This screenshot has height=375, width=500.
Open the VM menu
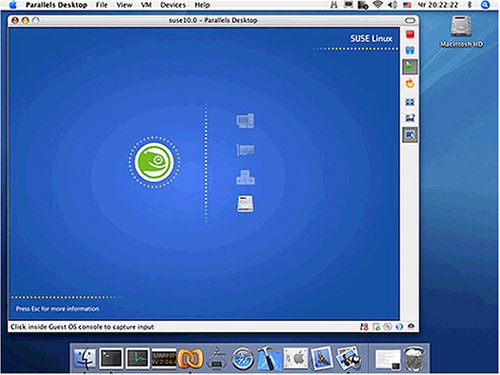pyautogui.click(x=146, y=5)
